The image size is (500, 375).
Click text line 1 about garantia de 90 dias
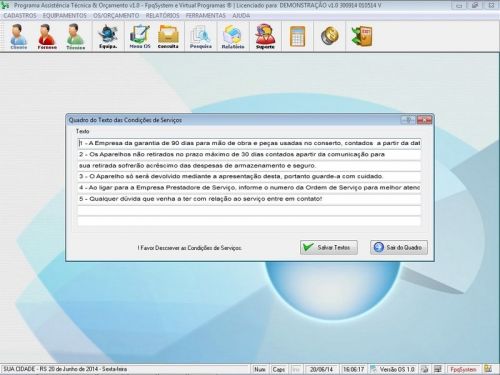pyautogui.click(x=249, y=143)
